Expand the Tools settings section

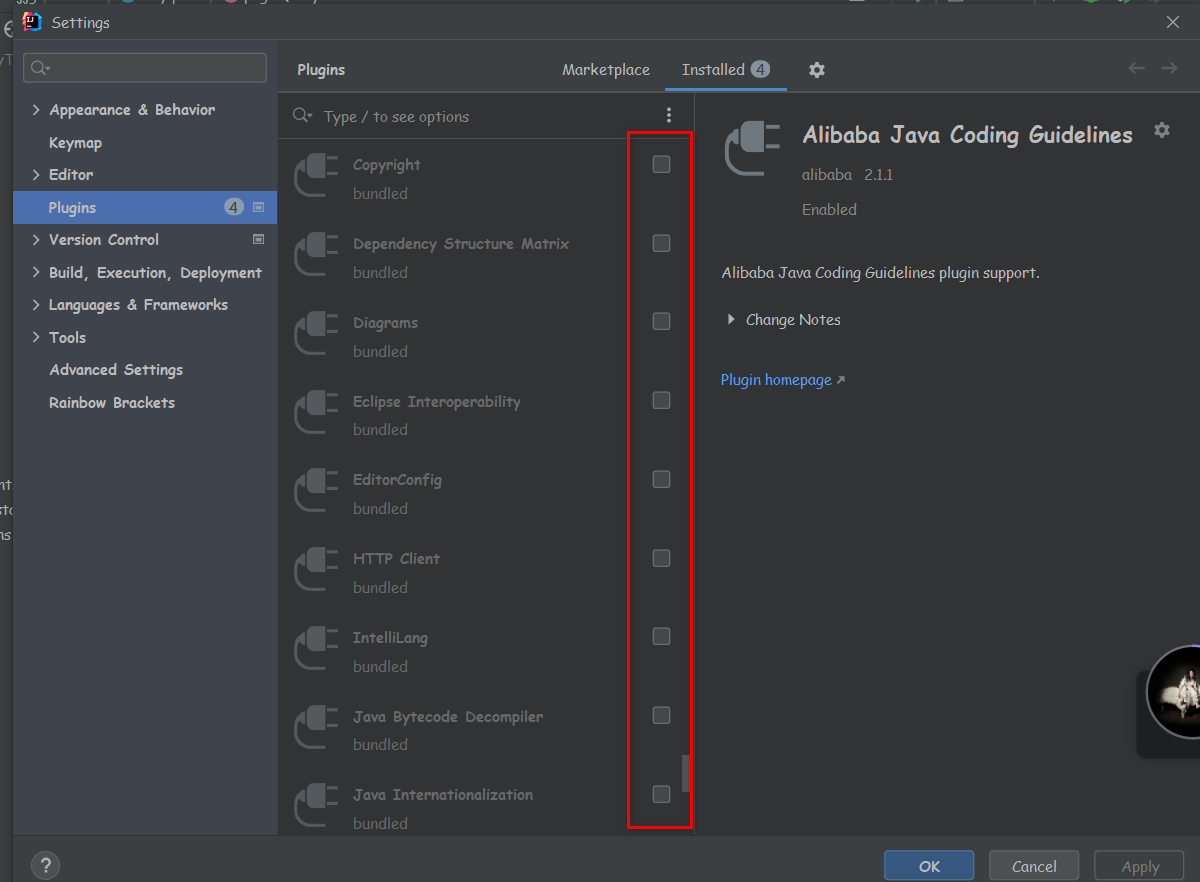click(36, 337)
